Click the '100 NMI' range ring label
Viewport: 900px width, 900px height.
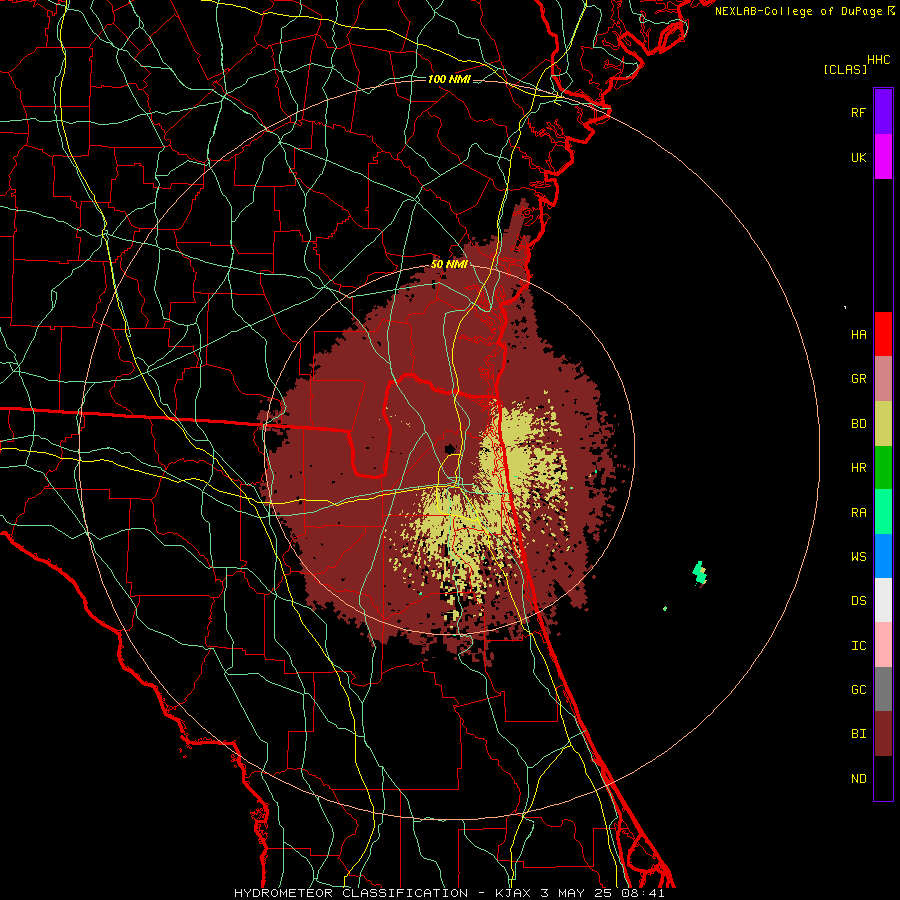coord(449,79)
